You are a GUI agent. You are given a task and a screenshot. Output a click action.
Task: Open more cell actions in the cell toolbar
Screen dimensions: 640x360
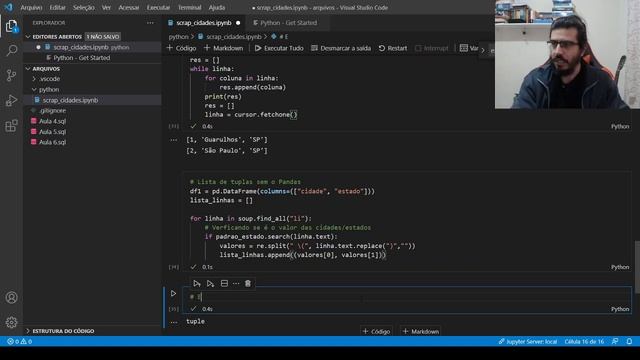(236, 283)
